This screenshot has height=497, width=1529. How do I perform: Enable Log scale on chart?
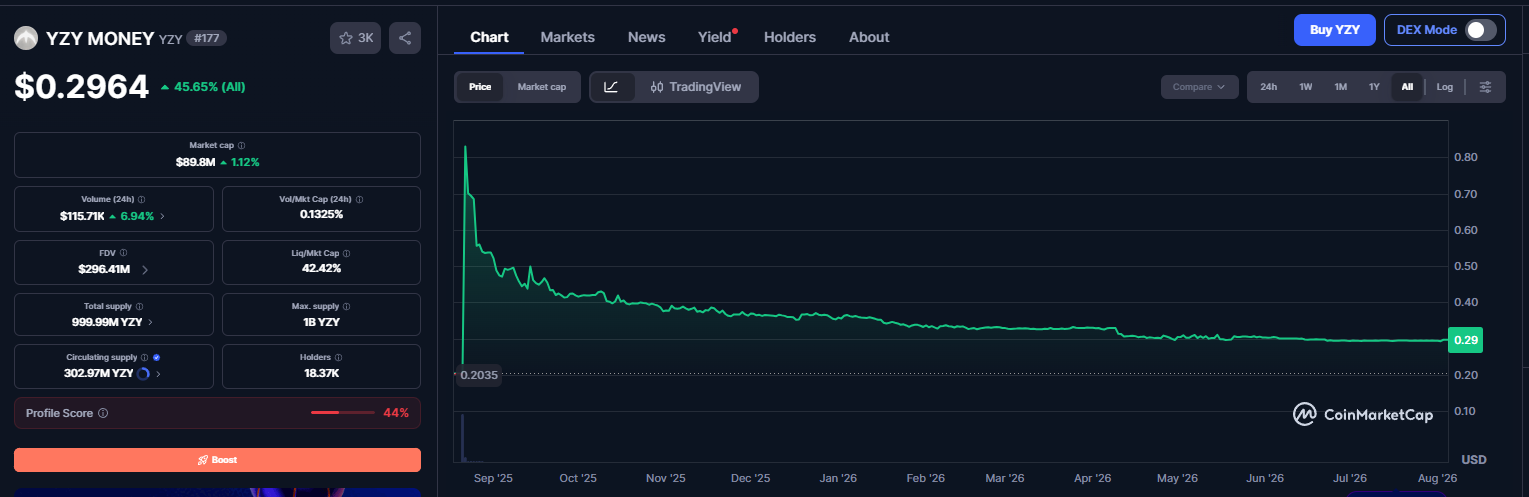[1444, 87]
